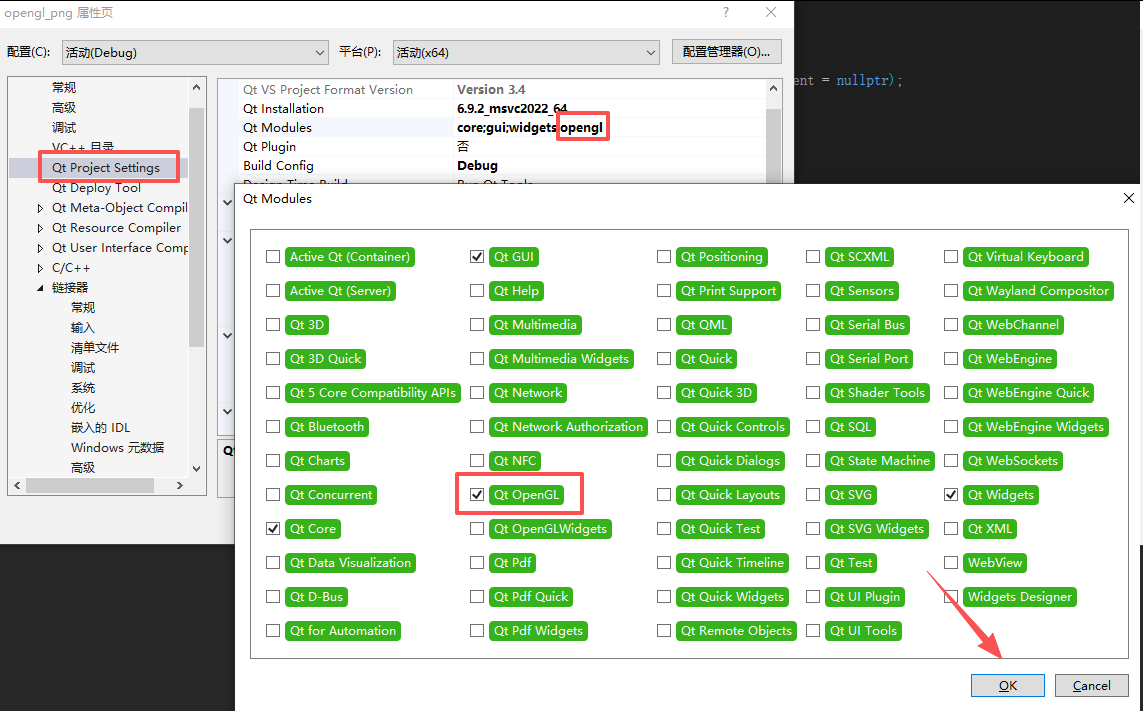Close the Qt Modules dialog
The image size is (1143, 711).
1128,198
